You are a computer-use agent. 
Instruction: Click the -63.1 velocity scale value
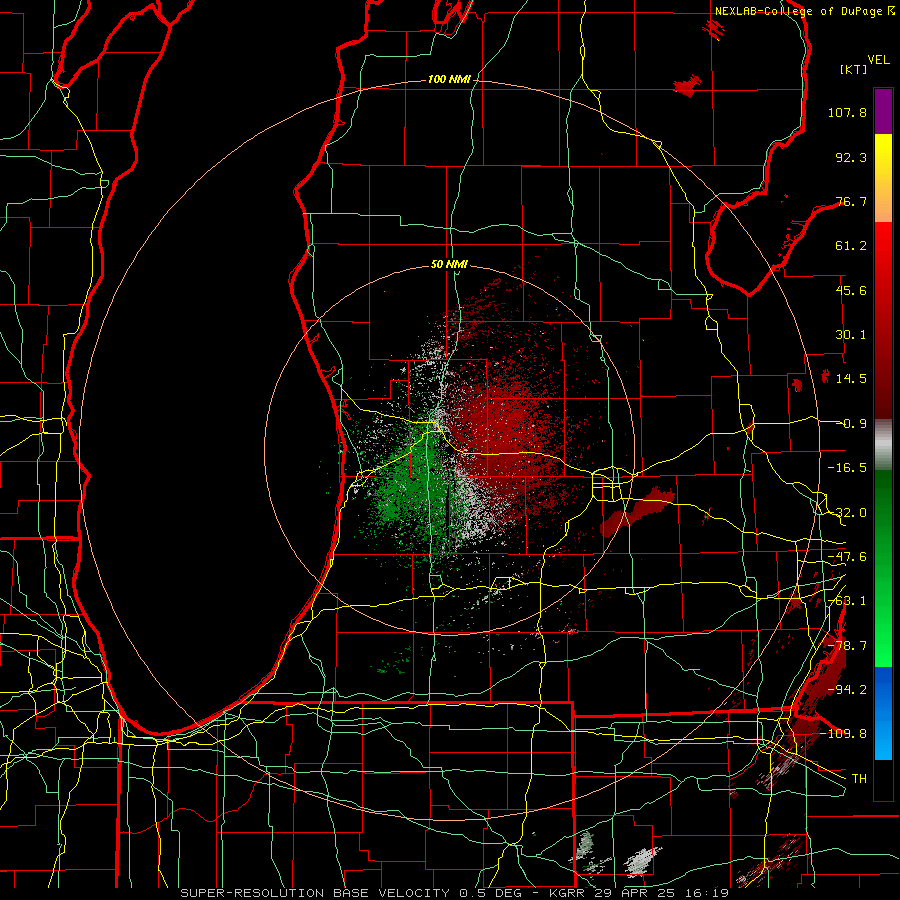[x=847, y=601]
